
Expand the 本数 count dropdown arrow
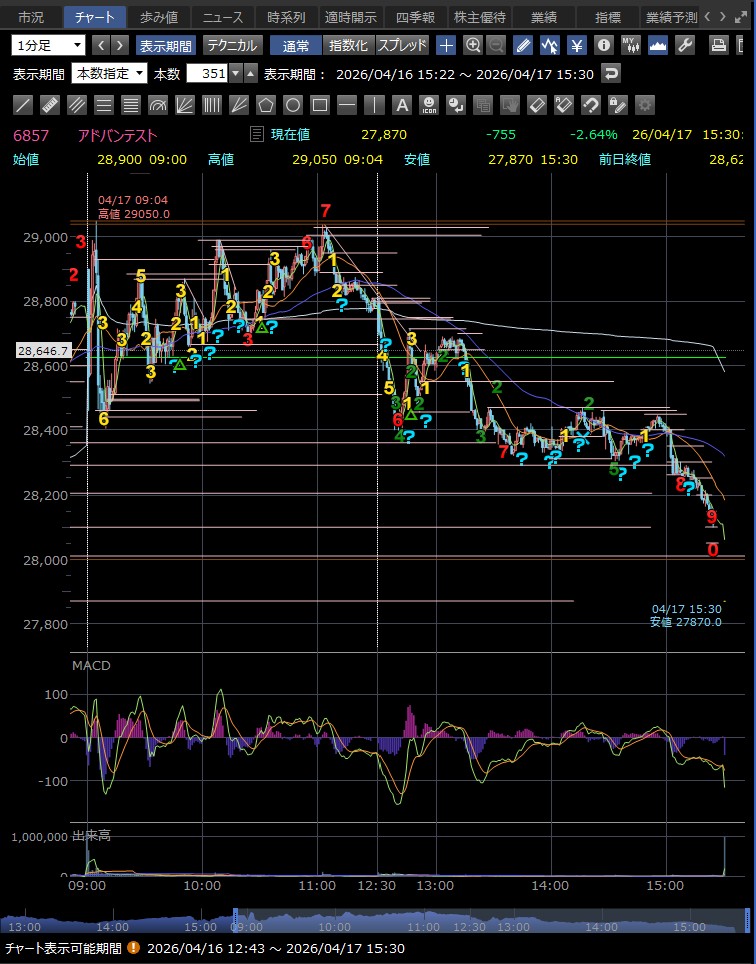[235, 73]
